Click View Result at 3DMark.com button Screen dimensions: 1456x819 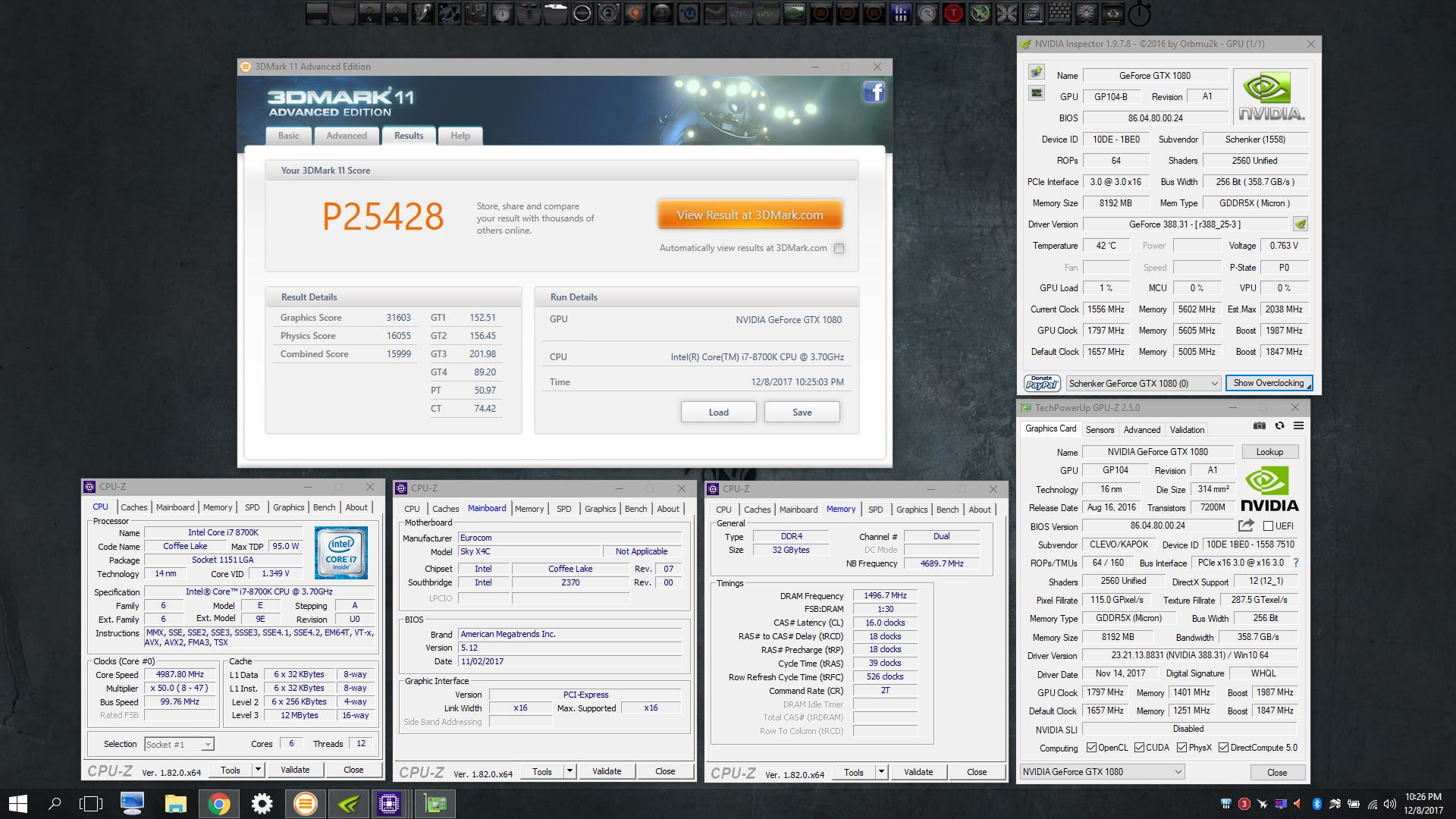click(749, 215)
